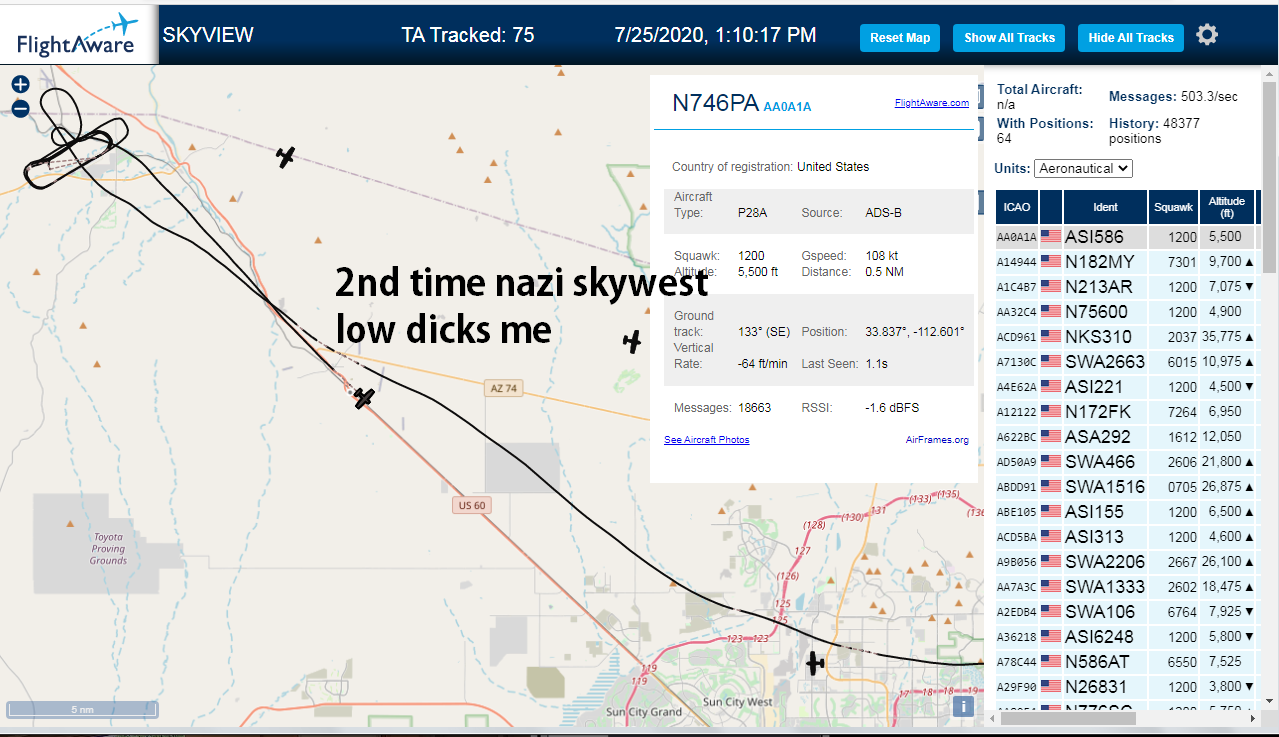Screen dimensions: 1279x737
Task: Click the AA0A1A ICAO code beside N746PA
Action: point(787,106)
